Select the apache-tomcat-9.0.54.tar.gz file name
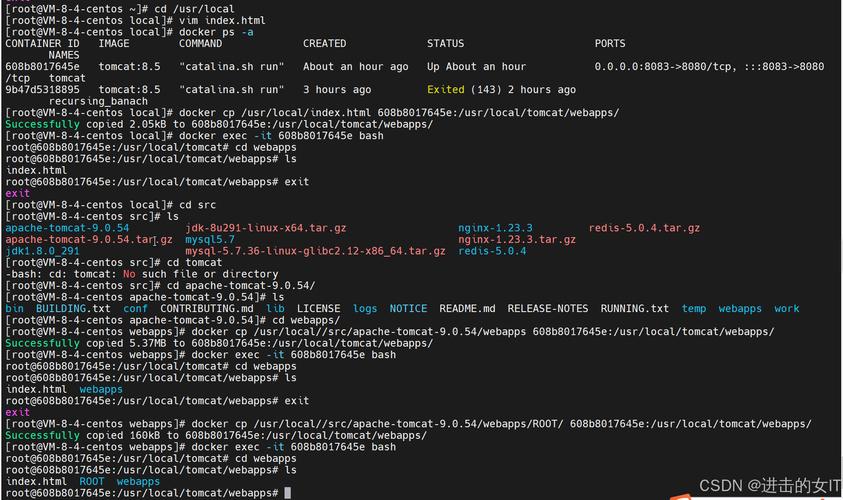This screenshot has height=500, width=843. click(x=89, y=239)
